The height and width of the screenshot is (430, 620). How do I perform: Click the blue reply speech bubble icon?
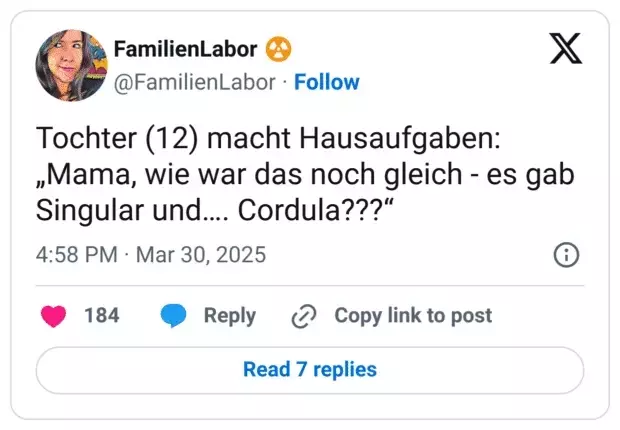click(173, 316)
